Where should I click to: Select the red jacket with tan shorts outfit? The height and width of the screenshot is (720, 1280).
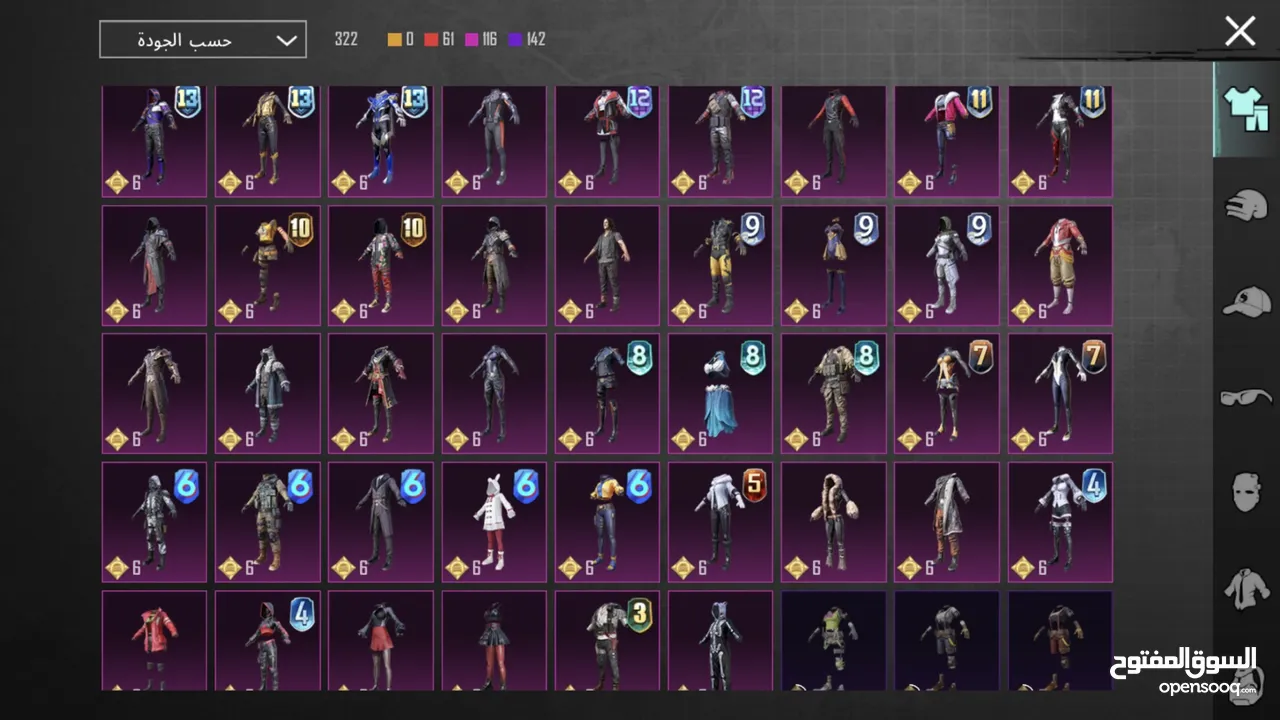click(1060, 266)
